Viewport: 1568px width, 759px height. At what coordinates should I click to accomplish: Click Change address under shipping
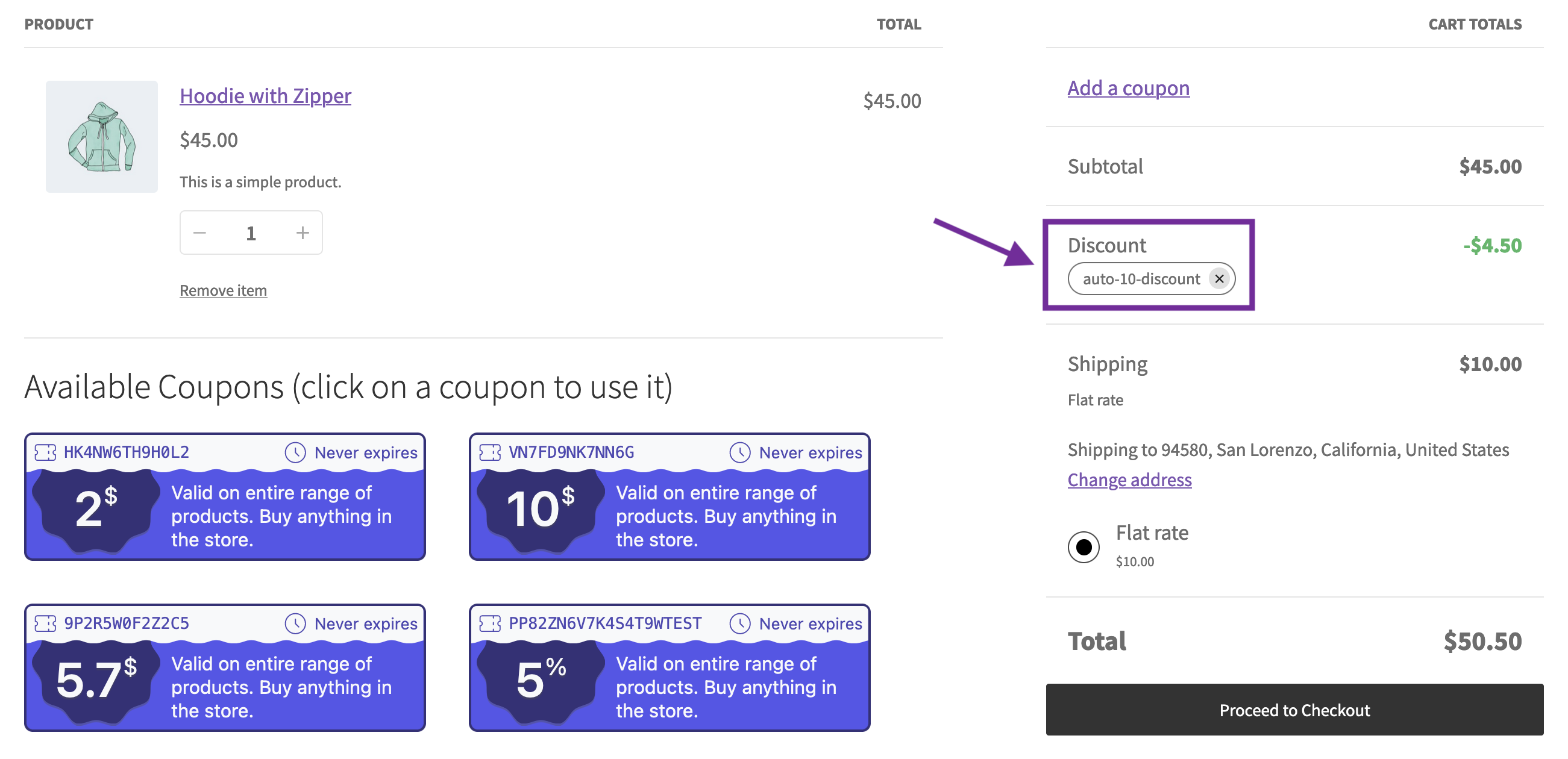pos(1129,480)
